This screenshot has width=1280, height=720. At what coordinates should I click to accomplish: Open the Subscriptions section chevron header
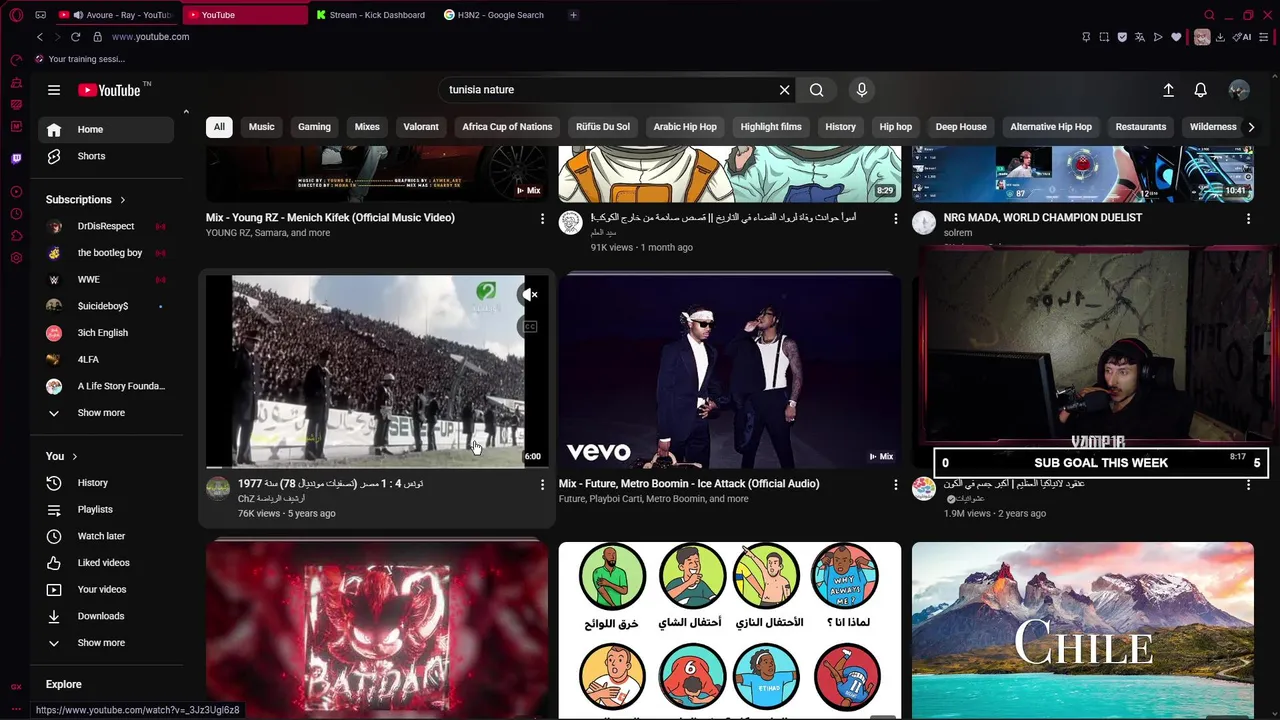pyautogui.click(x=86, y=200)
